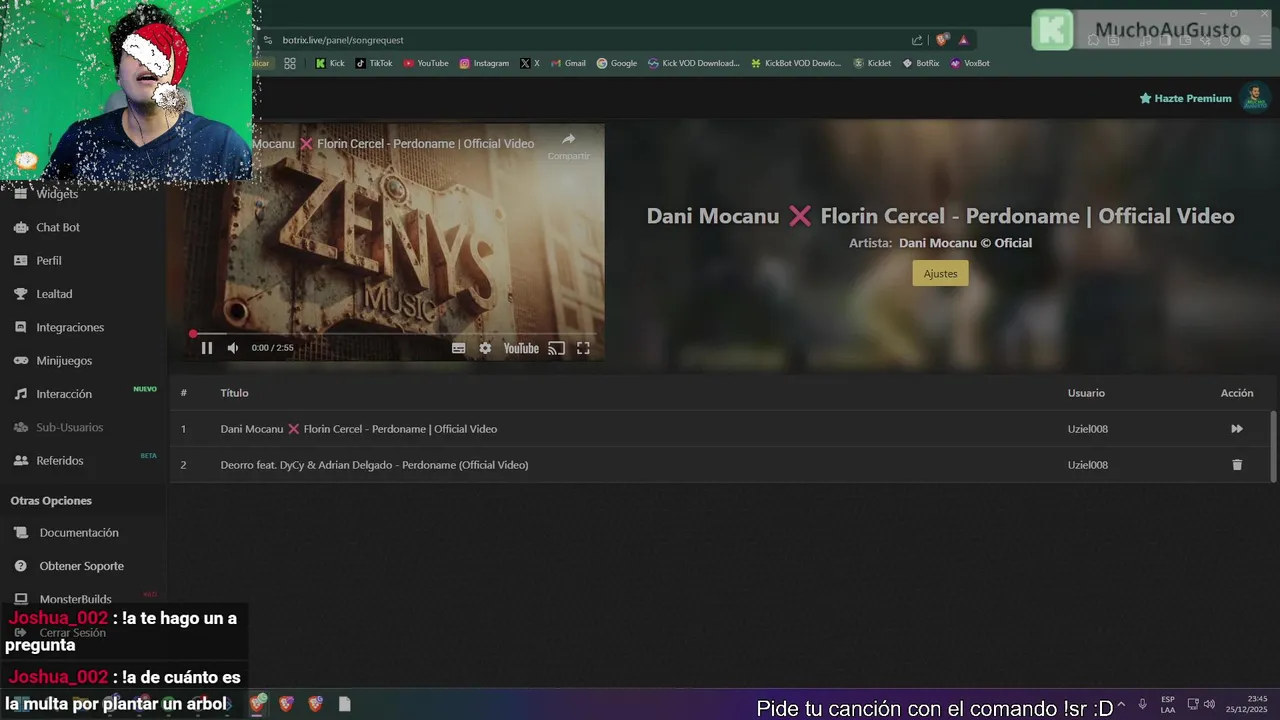Seek using the video progress bar
The height and width of the screenshot is (720, 1280).
click(x=393, y=334)
